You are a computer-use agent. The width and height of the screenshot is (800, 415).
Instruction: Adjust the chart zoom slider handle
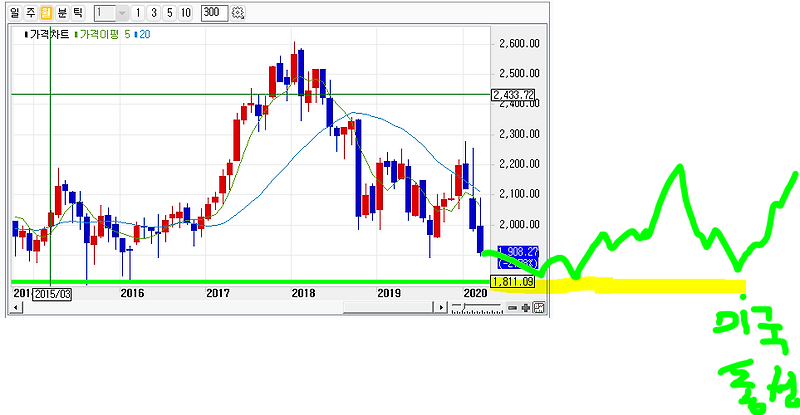coord(464,306)
